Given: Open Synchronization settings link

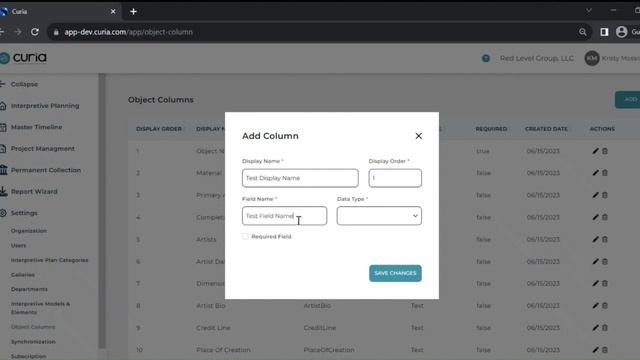Looking at the screenshot, I should 33,342.
